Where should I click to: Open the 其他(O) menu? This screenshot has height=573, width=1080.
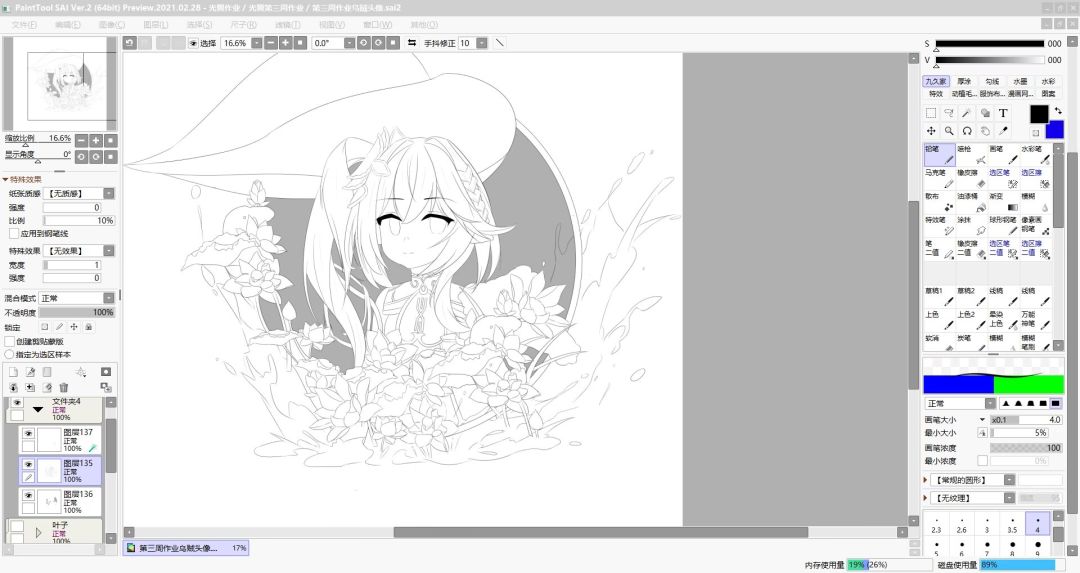tap(424, 24)
